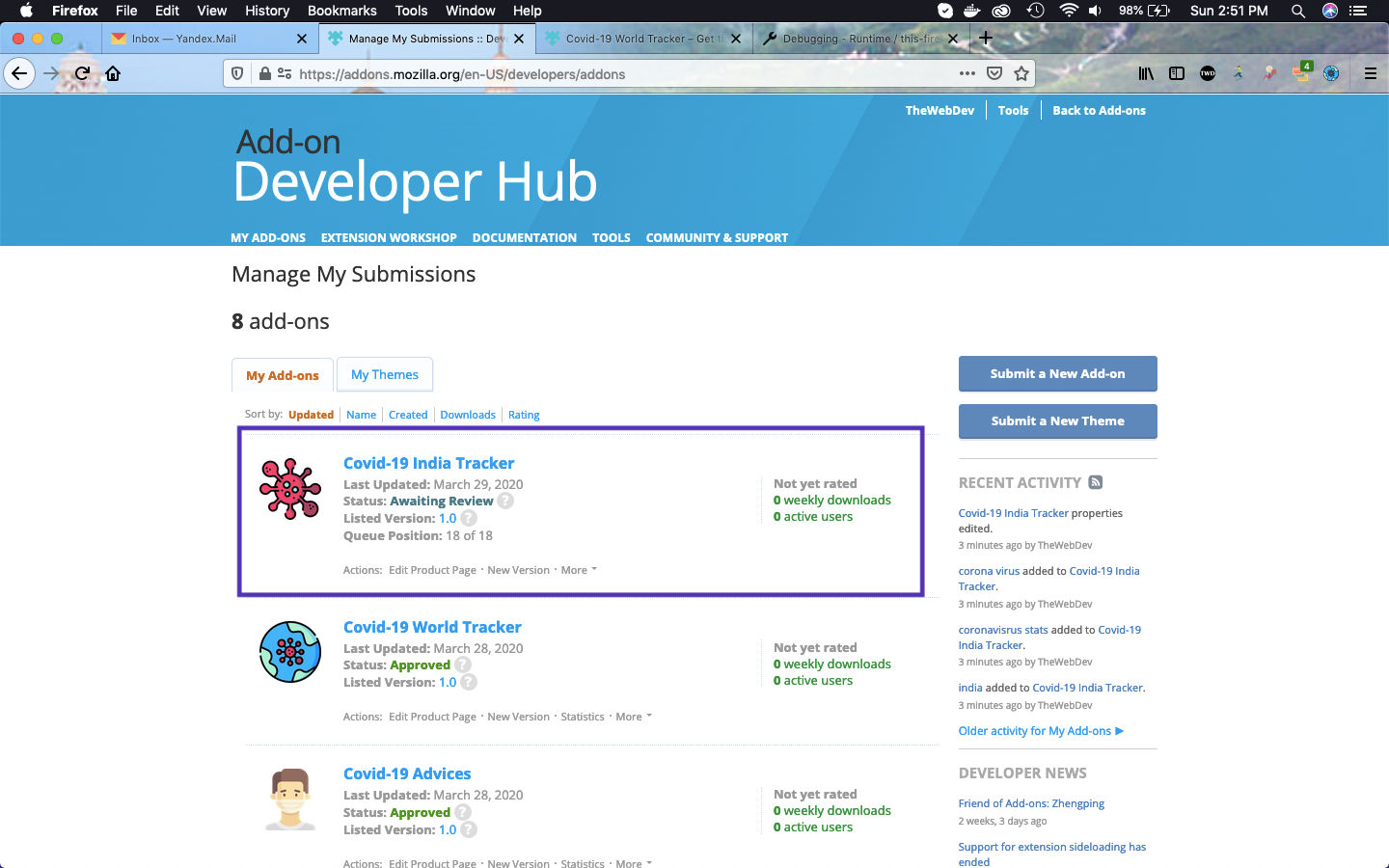Click Submit a New Add-on button
This screenshot has height=868, width=1389.
click(1058, 374)
